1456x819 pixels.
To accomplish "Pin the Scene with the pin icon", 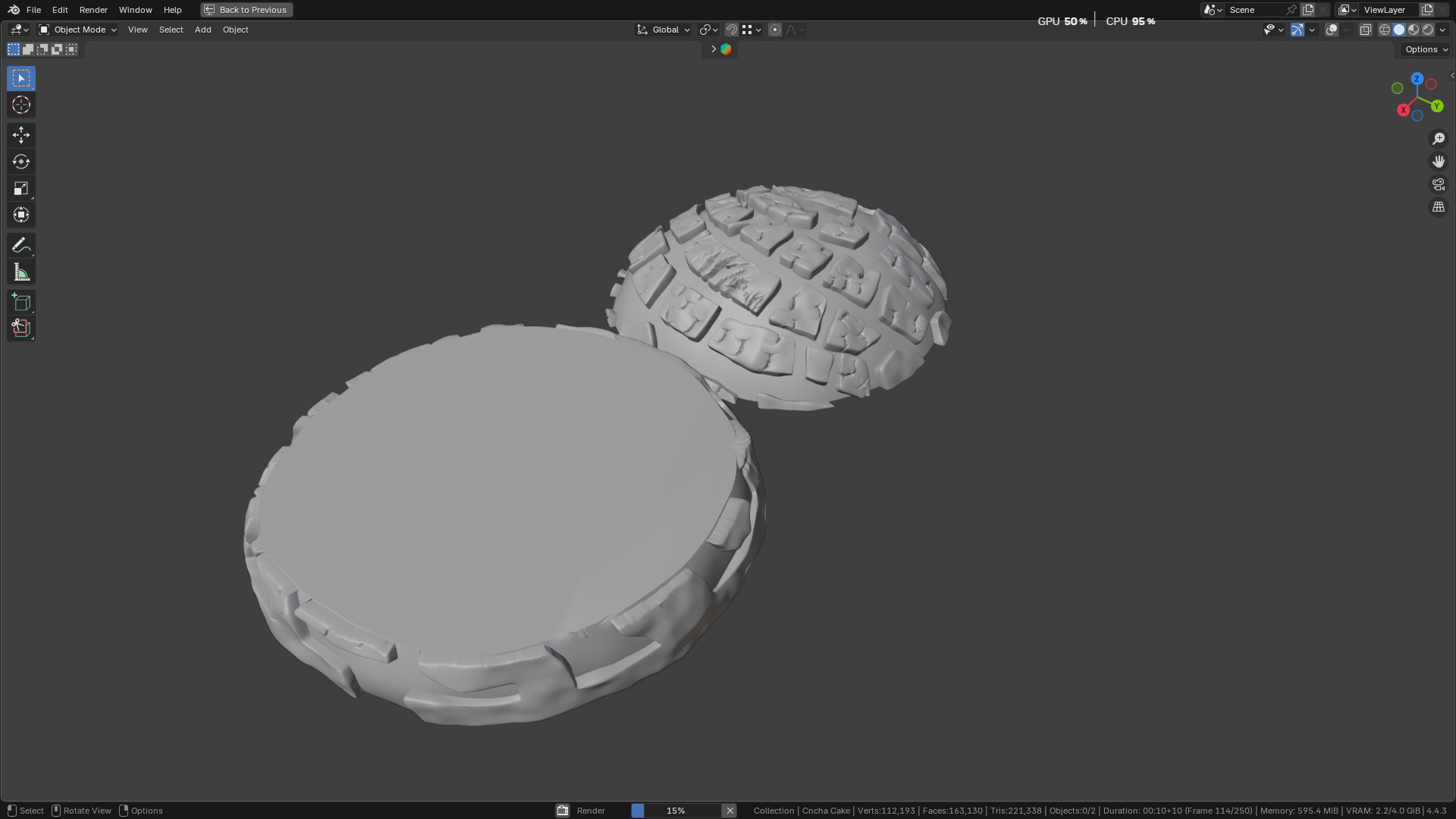I will (1291, 10).
